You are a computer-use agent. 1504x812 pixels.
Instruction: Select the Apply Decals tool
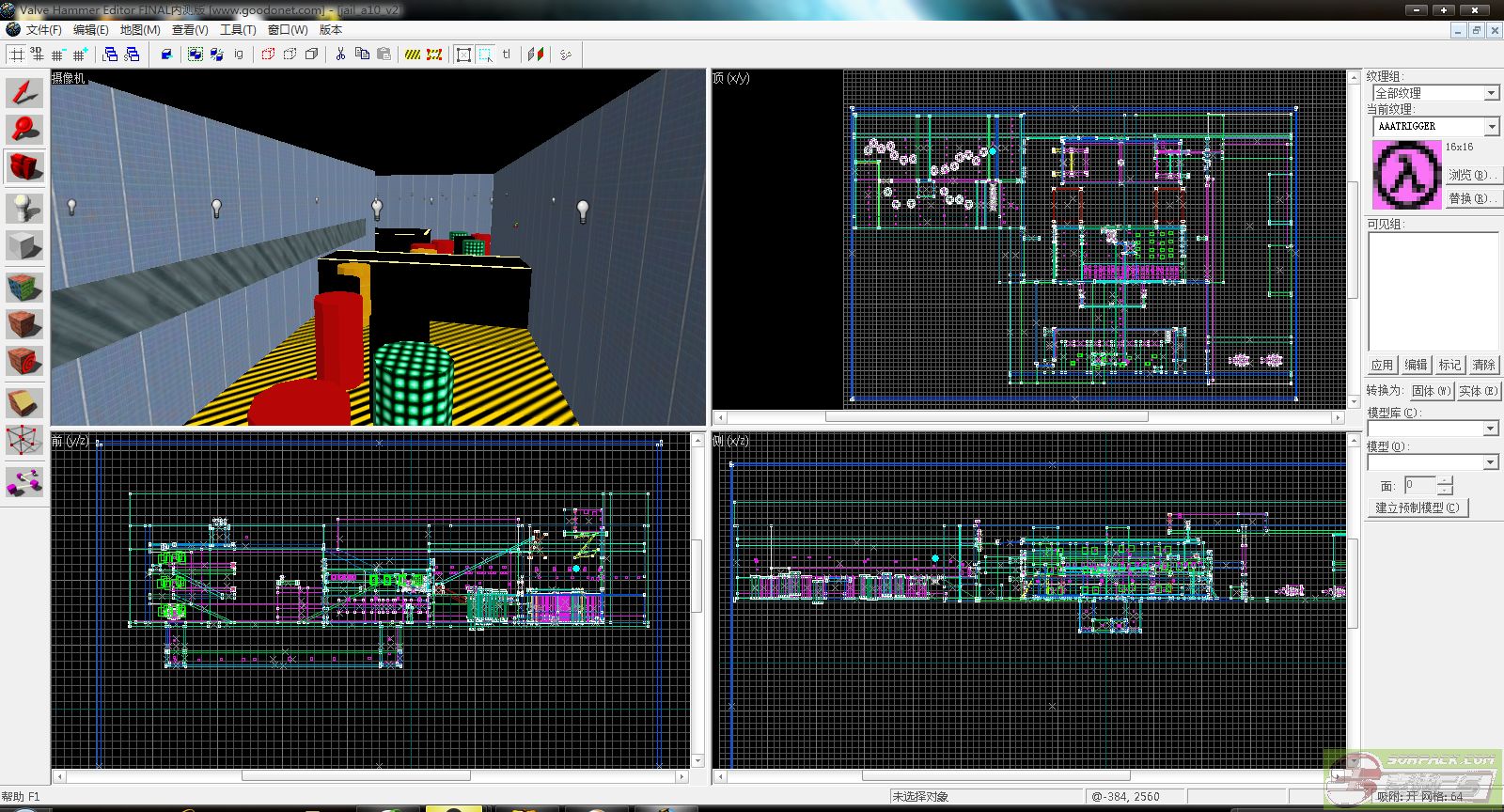[x=24, y=361]
